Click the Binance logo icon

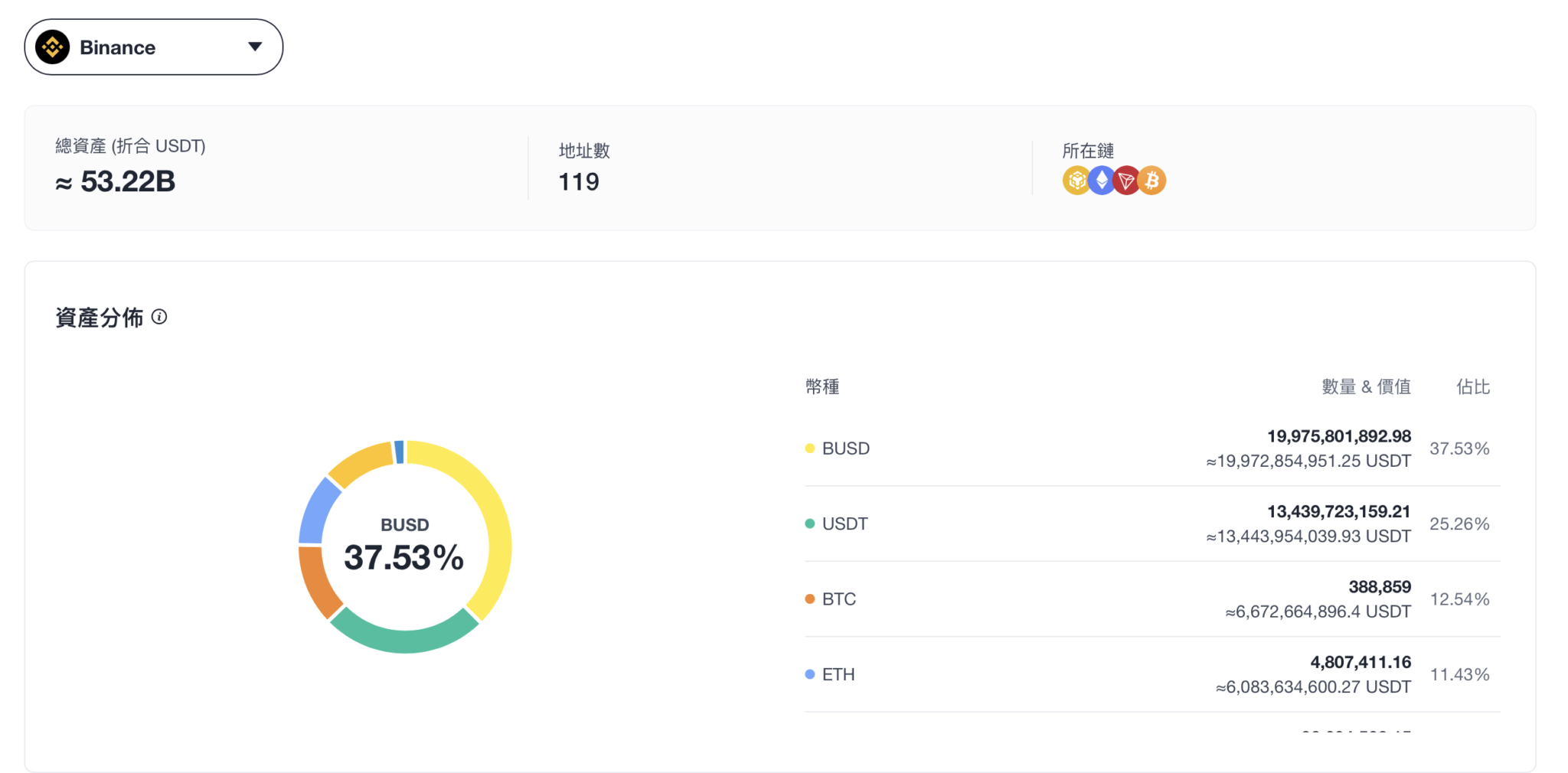click(53, 47)
